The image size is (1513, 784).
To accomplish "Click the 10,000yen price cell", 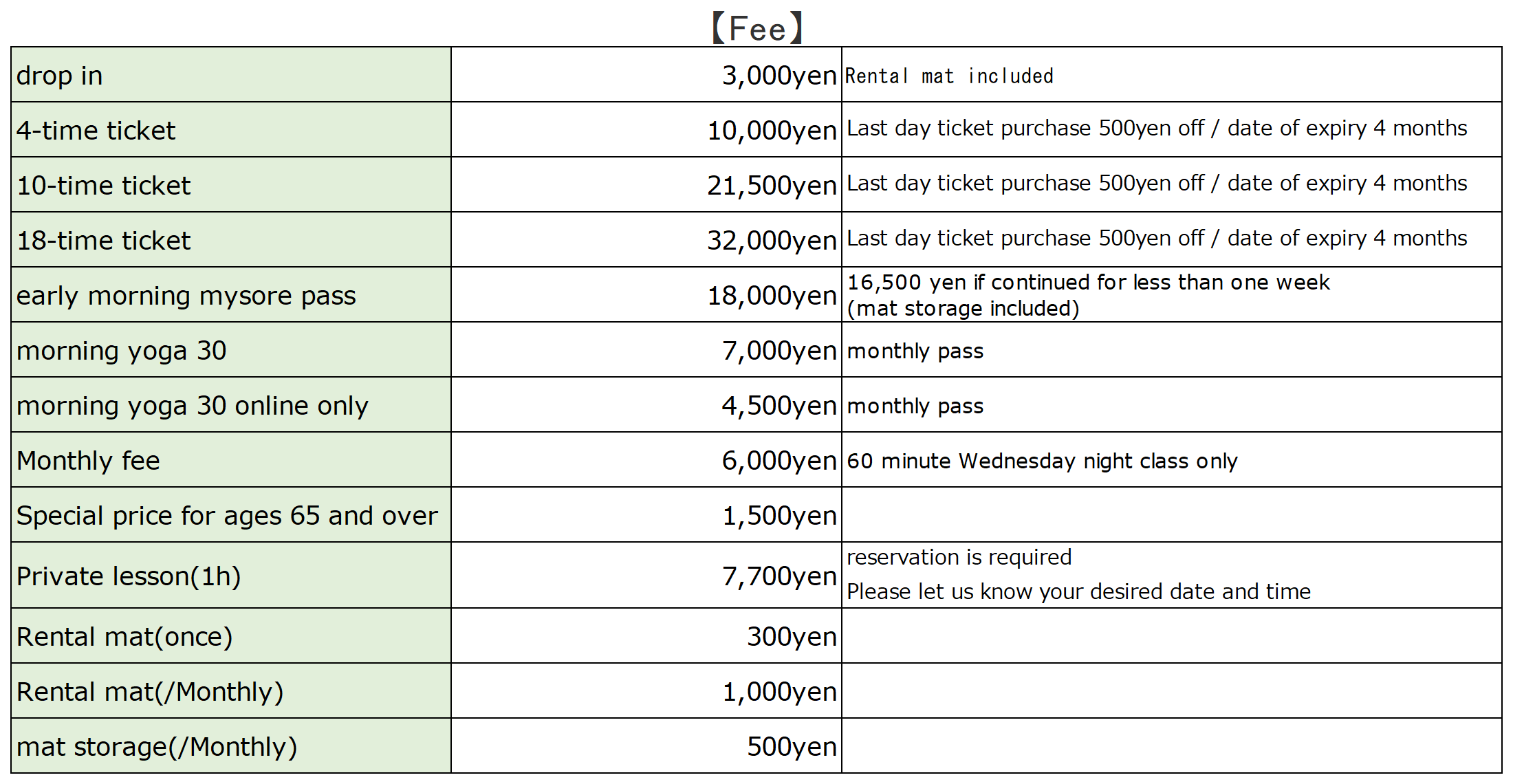I will click(x=772, y=131).
